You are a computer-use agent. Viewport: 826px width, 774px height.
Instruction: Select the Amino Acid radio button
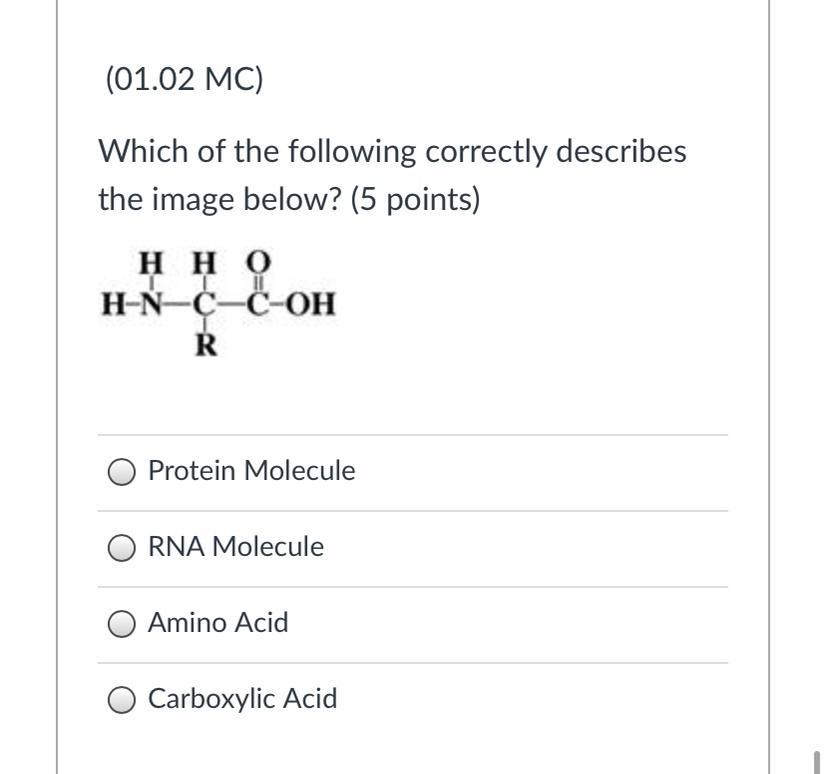pyautogui.click(x=123, y=624)
